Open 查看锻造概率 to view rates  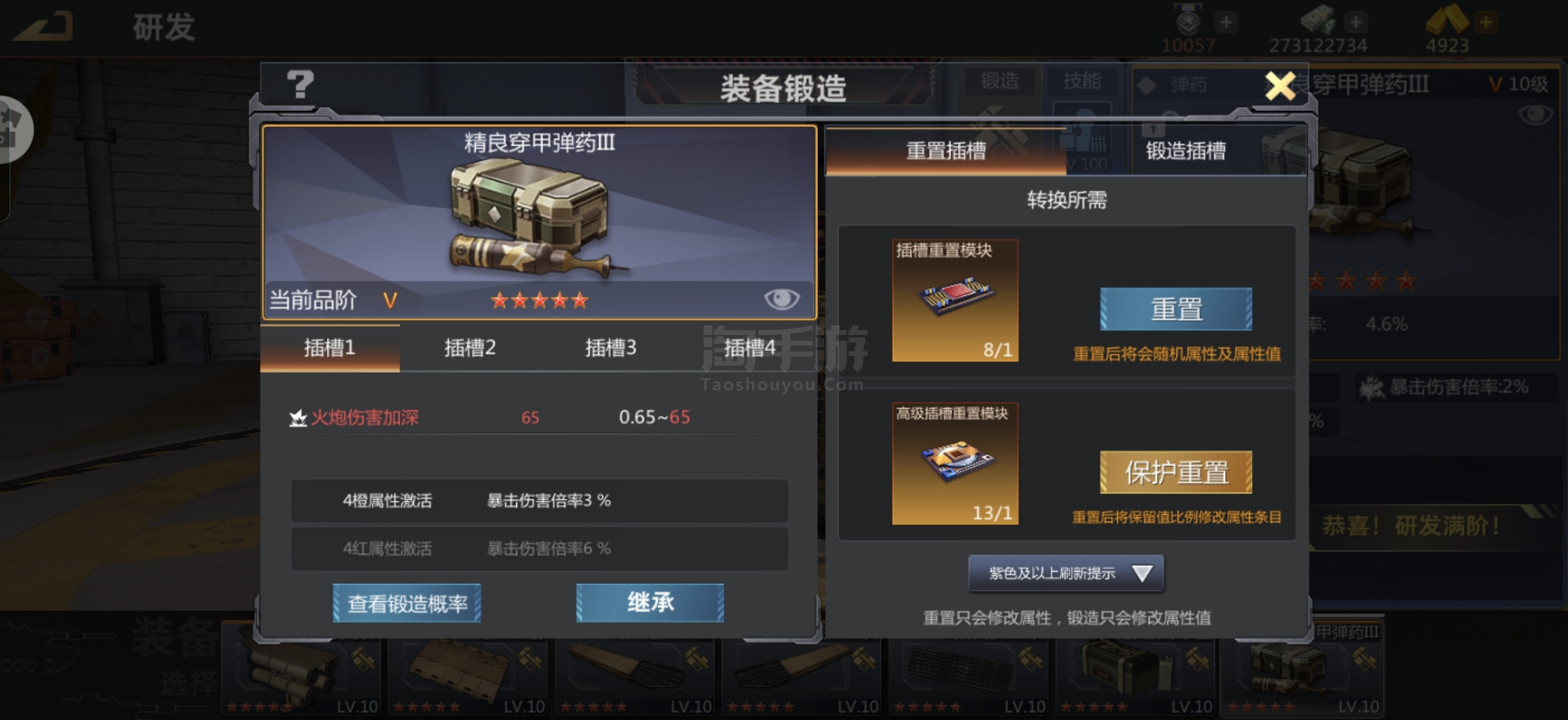407,603
